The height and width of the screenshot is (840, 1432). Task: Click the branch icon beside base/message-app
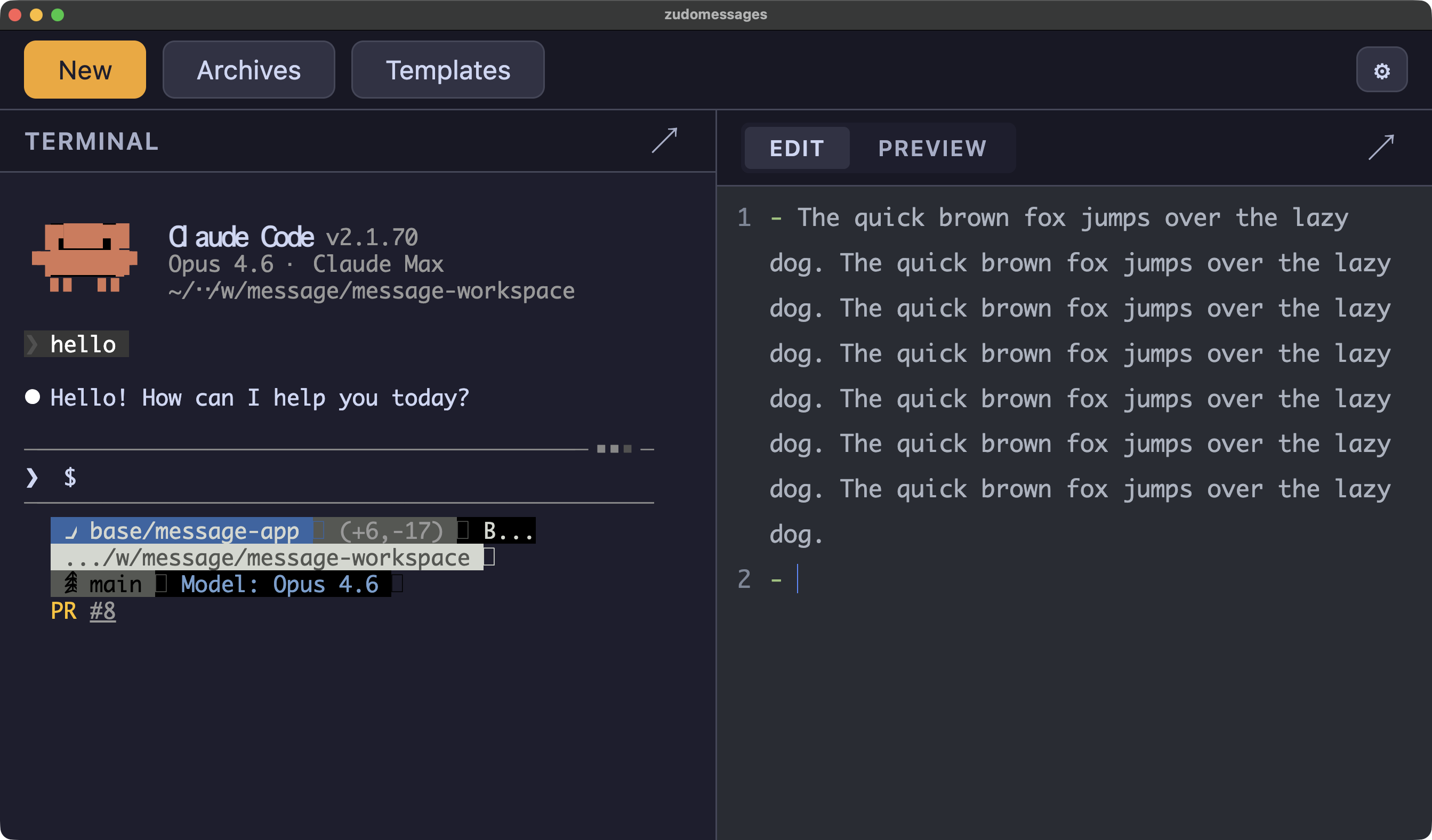[71, 531]
